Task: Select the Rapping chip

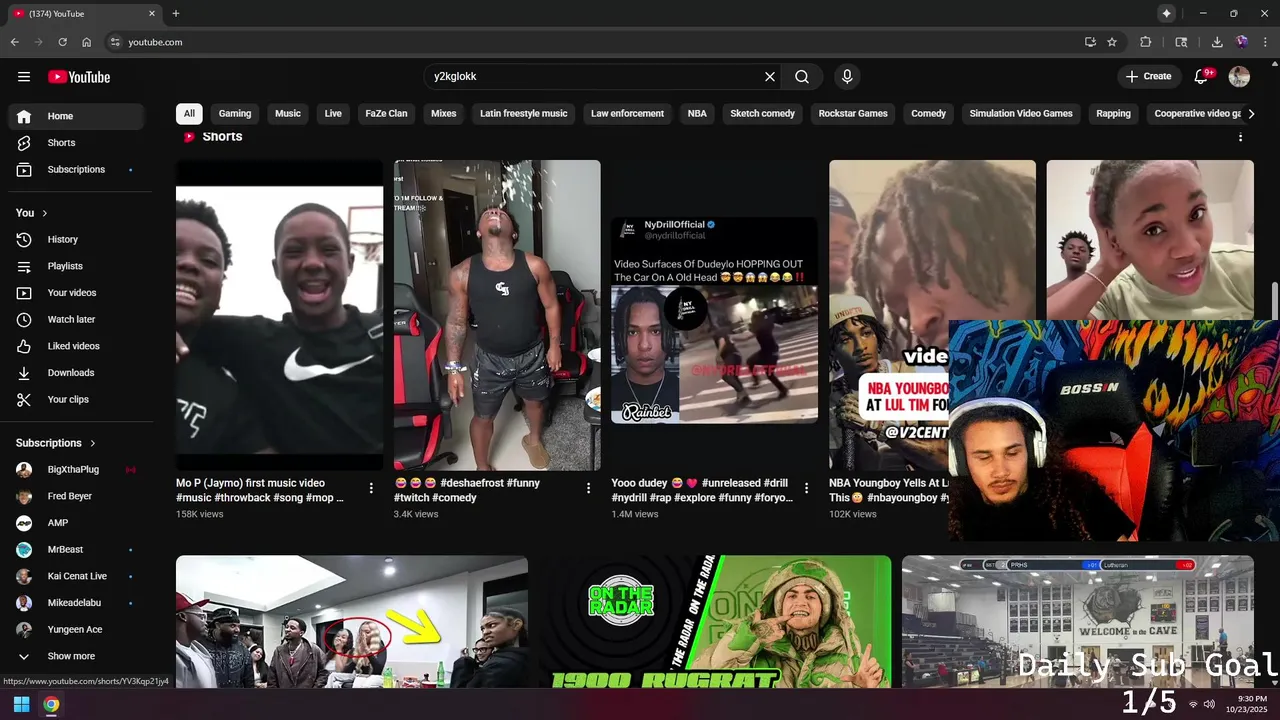Action: pos(1113,114)
